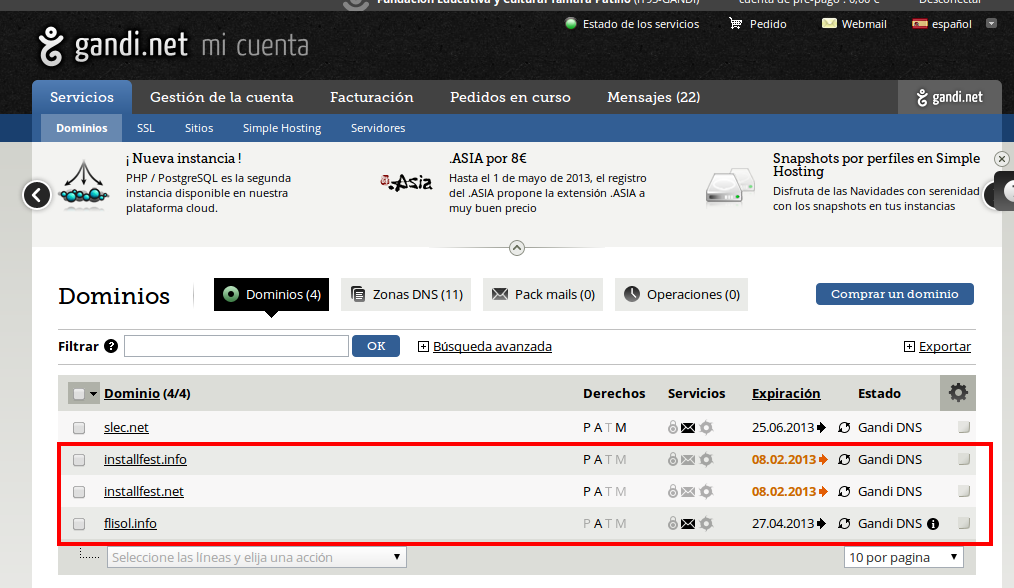Image resolution: width=1014 pixels, height=588 pixels.
Task: Click the info icon beside flisol.info status
Action: coord(933,524)
